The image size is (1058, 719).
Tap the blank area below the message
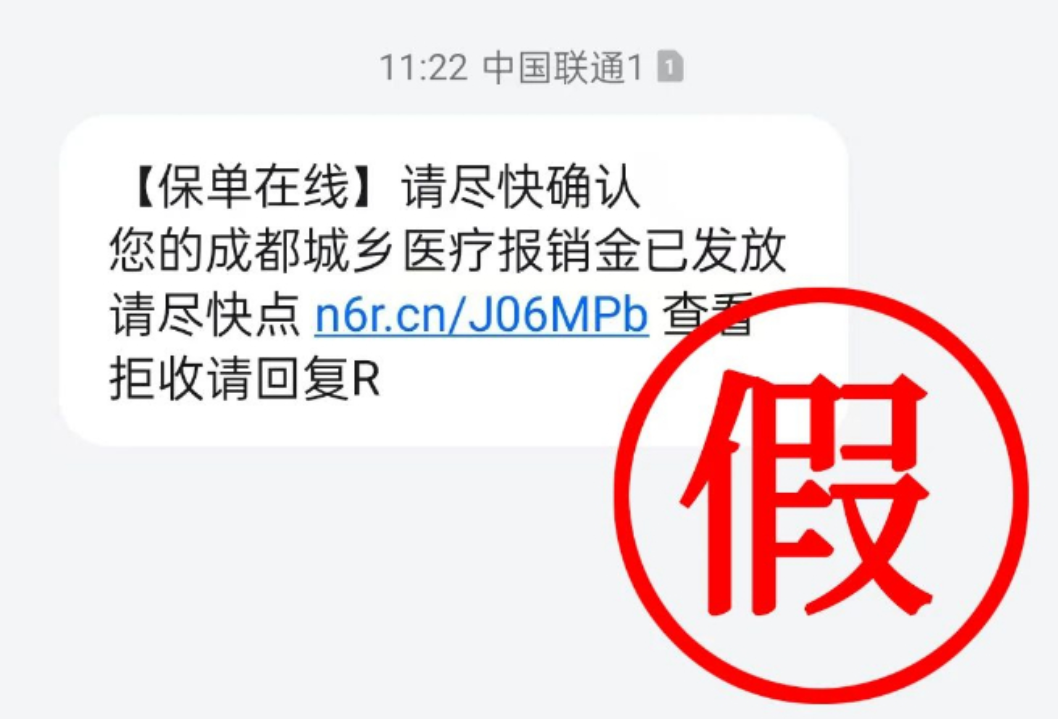(304, 573)
